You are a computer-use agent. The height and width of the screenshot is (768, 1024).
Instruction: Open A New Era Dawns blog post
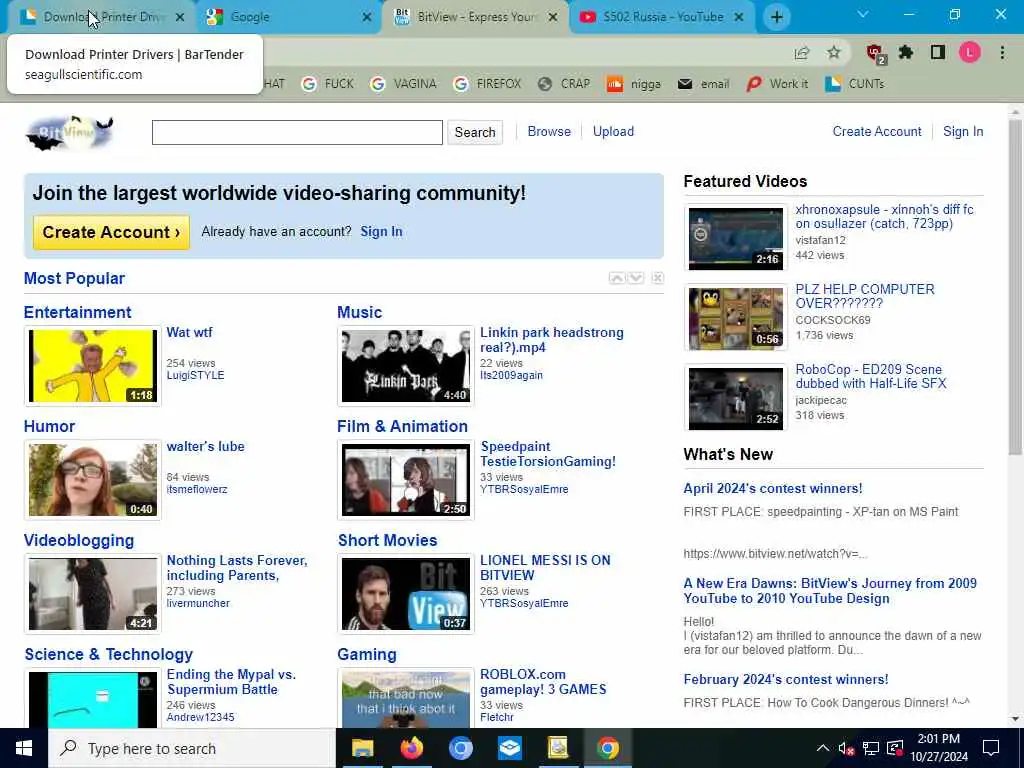[x=830, y=591]
